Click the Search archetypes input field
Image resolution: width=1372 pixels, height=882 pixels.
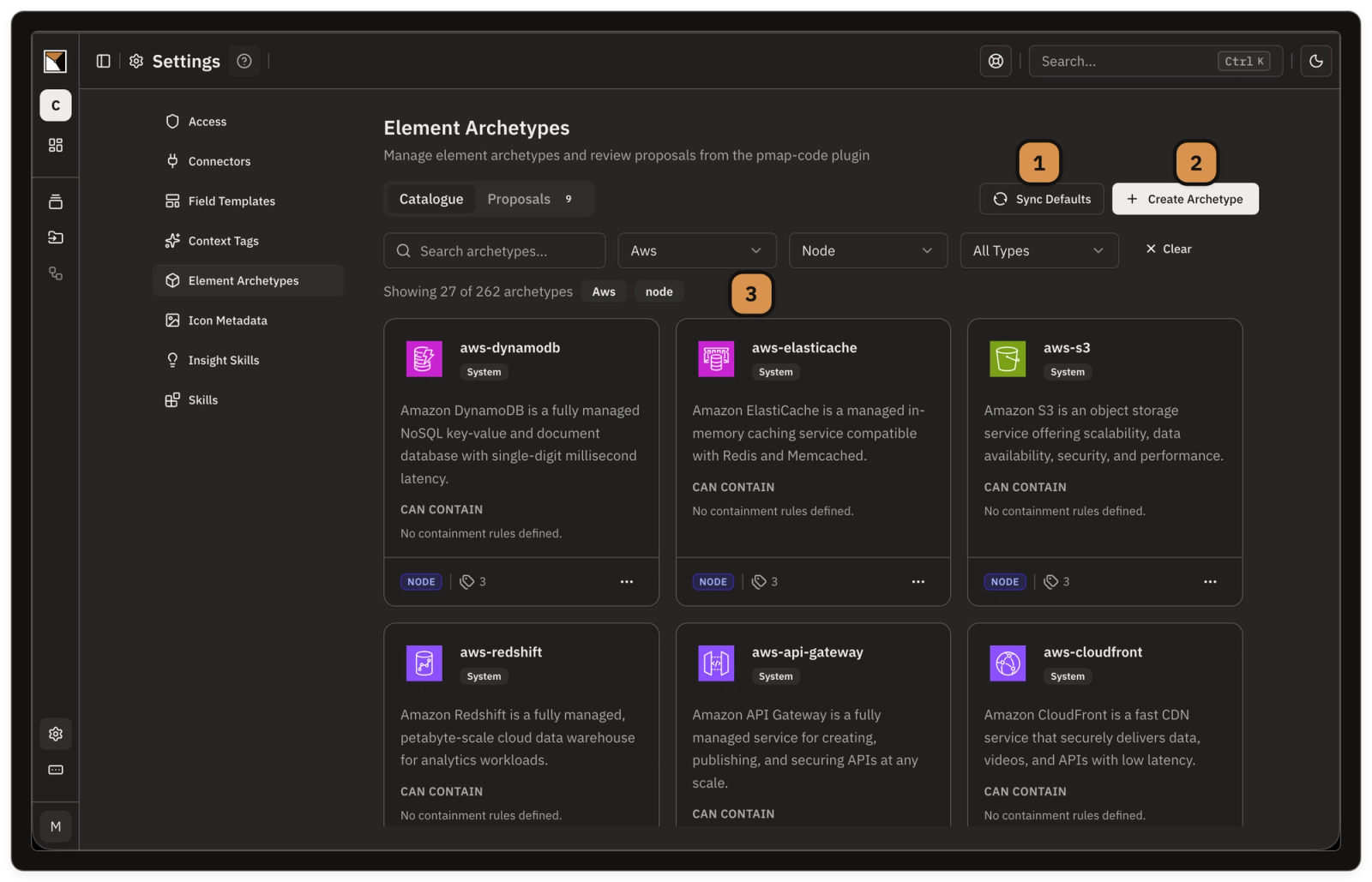click(x=495, y=250)
